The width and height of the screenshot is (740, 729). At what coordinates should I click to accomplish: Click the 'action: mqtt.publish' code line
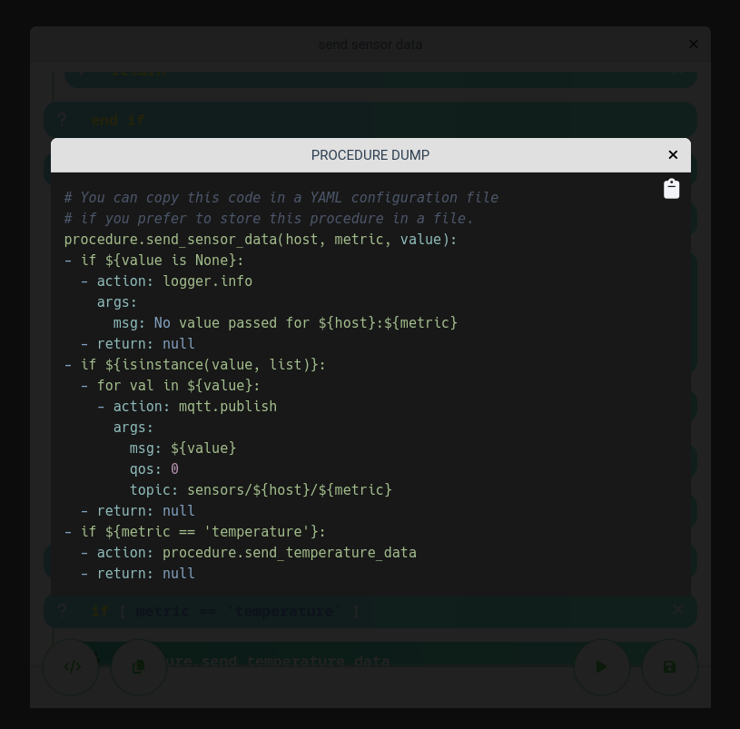click(194, 406)
